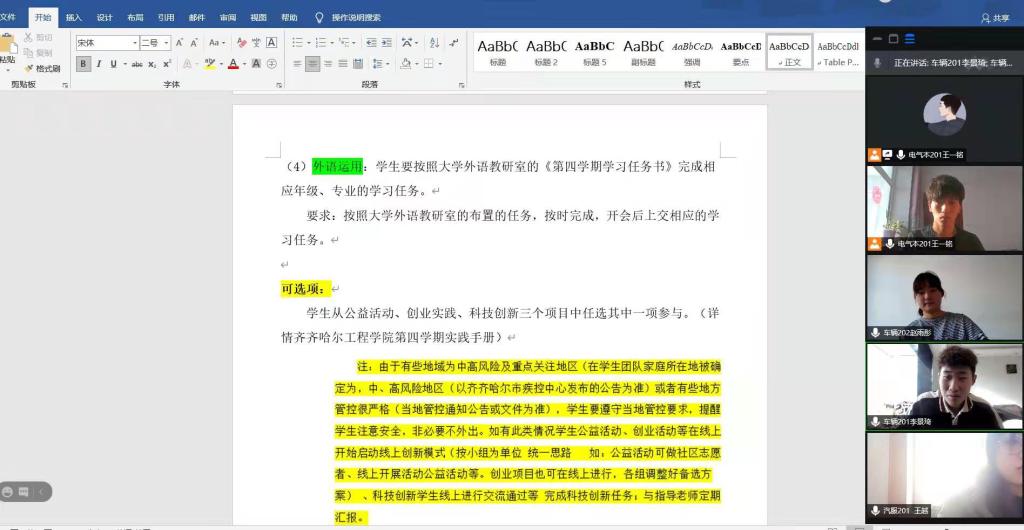The height and width of the screenshot is (530, 1024).
Task: Click the subscript x₂ icon
Action: (152, 64)
